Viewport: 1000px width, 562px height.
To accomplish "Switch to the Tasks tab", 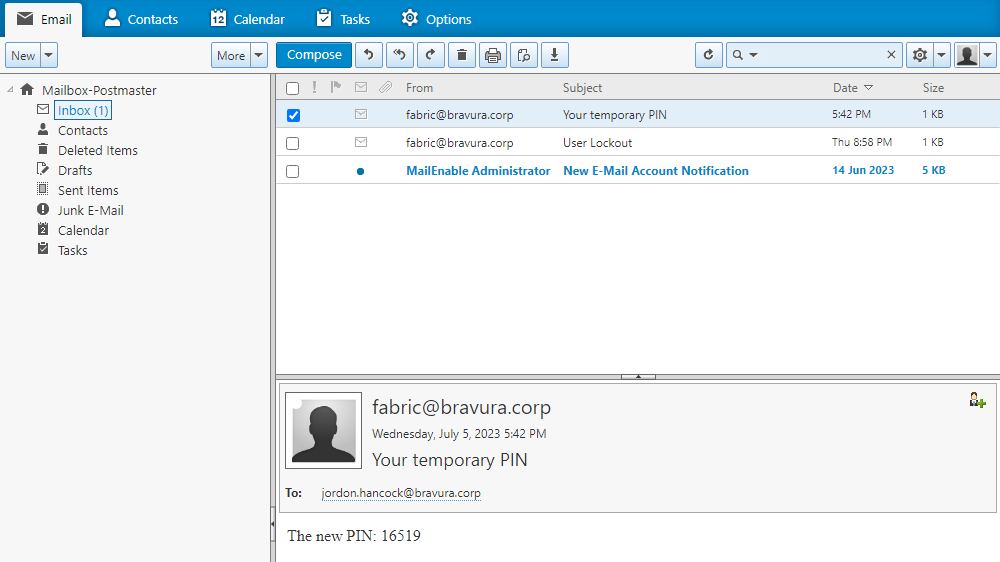I will 343,19.
